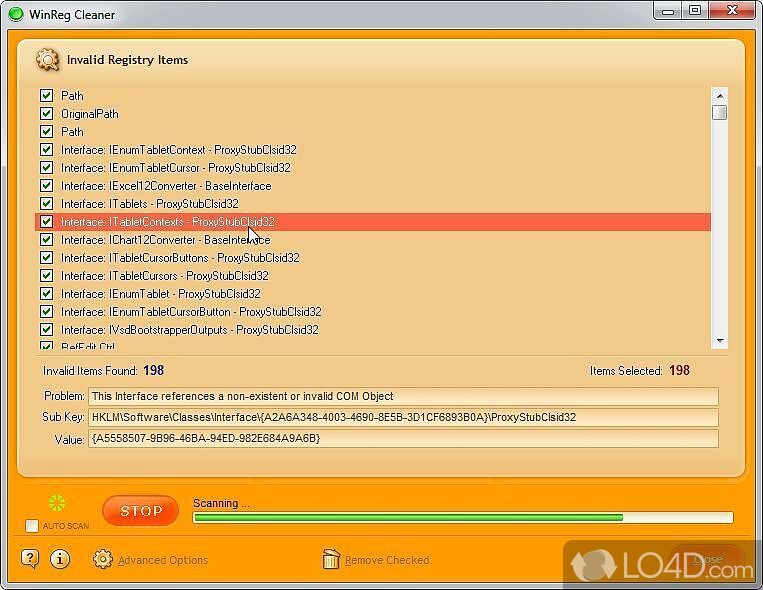The height and width of the screenshot is (590, 763).
Task: Uncheck the IExcel12Converter BaseInterface checkbox
Action: click(47, 185)
